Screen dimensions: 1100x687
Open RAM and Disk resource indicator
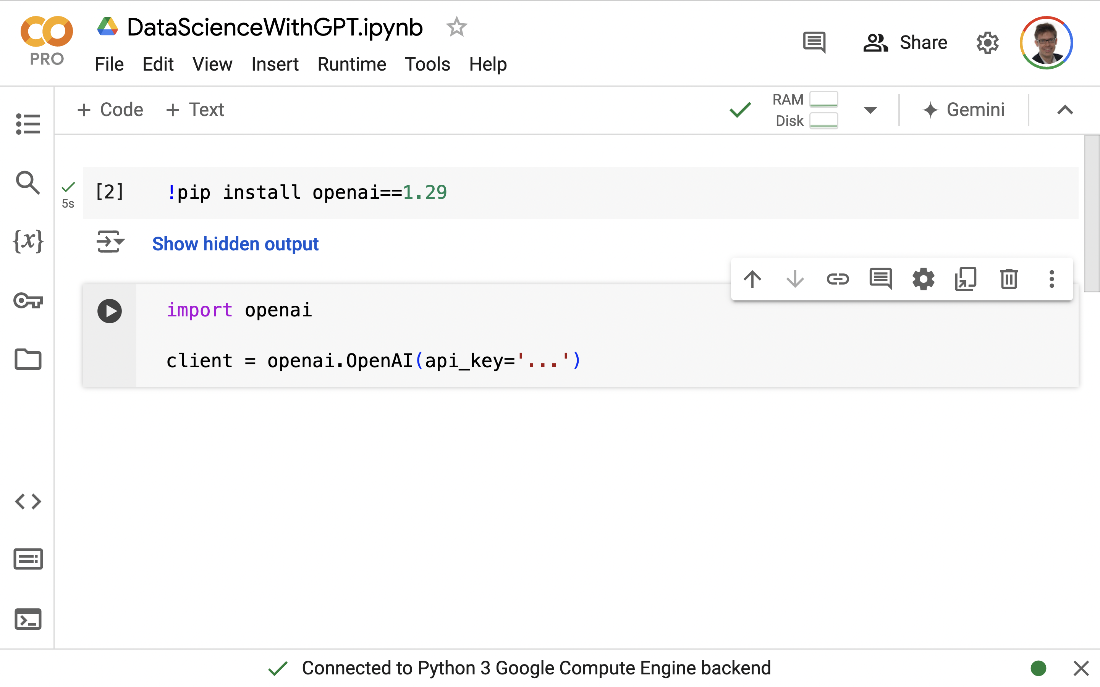805,110
